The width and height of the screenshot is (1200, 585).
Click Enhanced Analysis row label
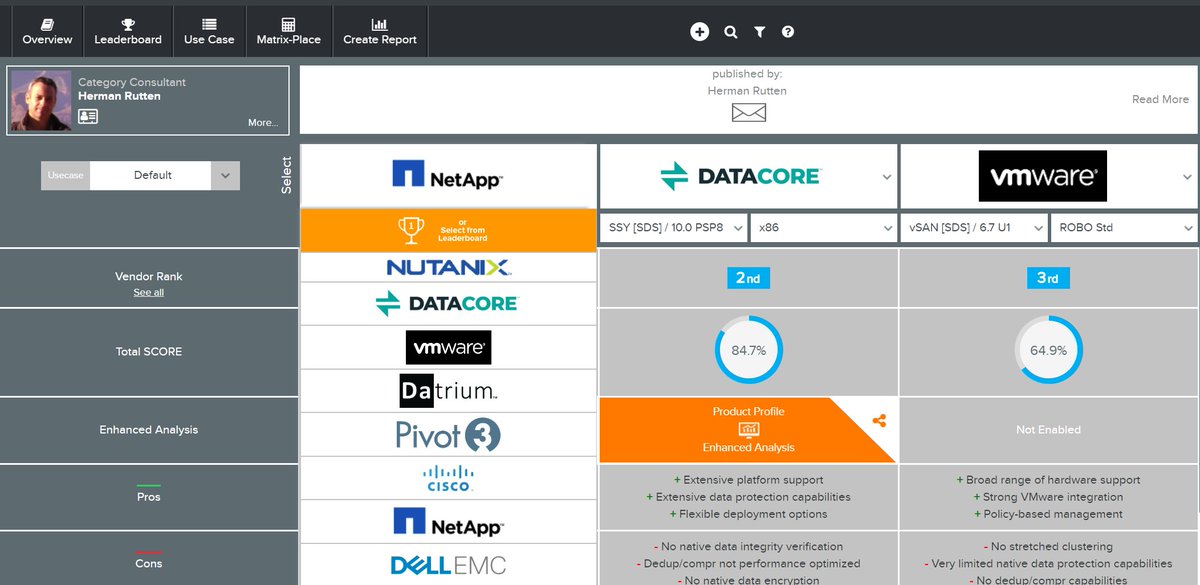(149, 430)
